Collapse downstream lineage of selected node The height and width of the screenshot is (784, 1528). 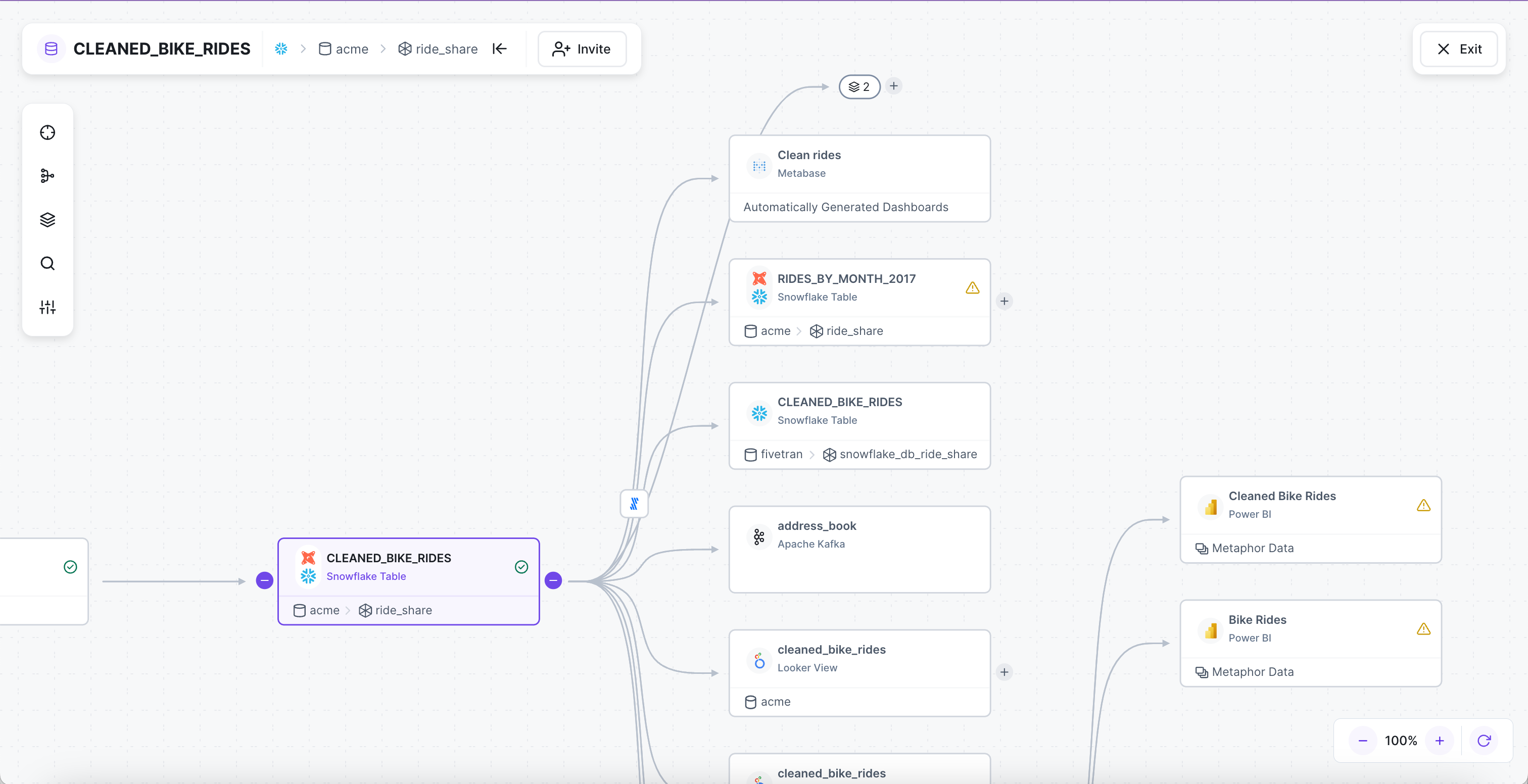pyautogui.click(x=553, y=580)
